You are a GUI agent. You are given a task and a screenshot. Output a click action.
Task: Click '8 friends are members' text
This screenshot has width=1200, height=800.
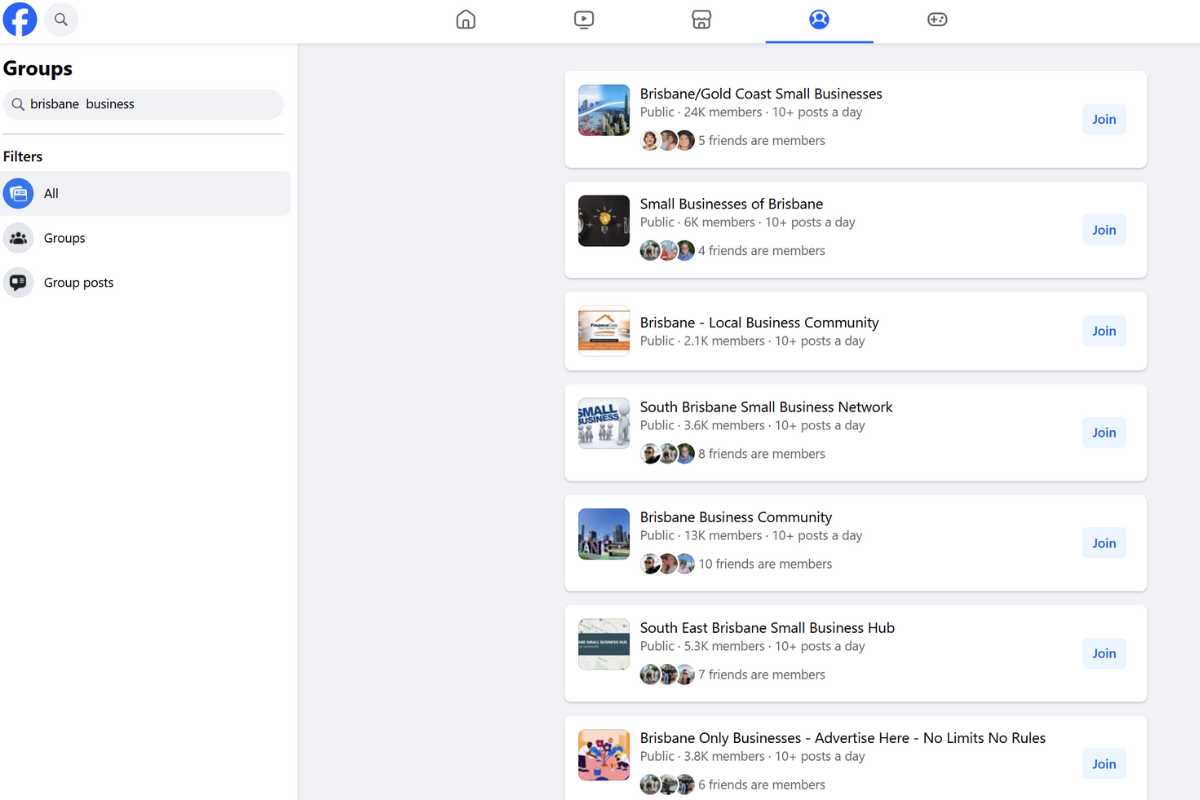coord(761,454)
